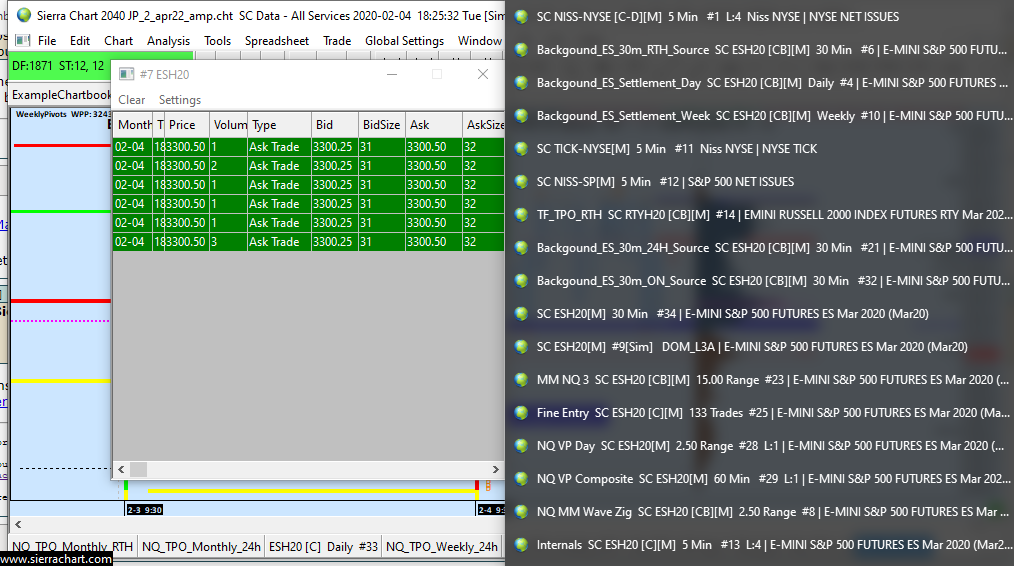This screenshot has height=566, width=1014.
Task: Click the Month column header
Action: click(x=133, y=125)
